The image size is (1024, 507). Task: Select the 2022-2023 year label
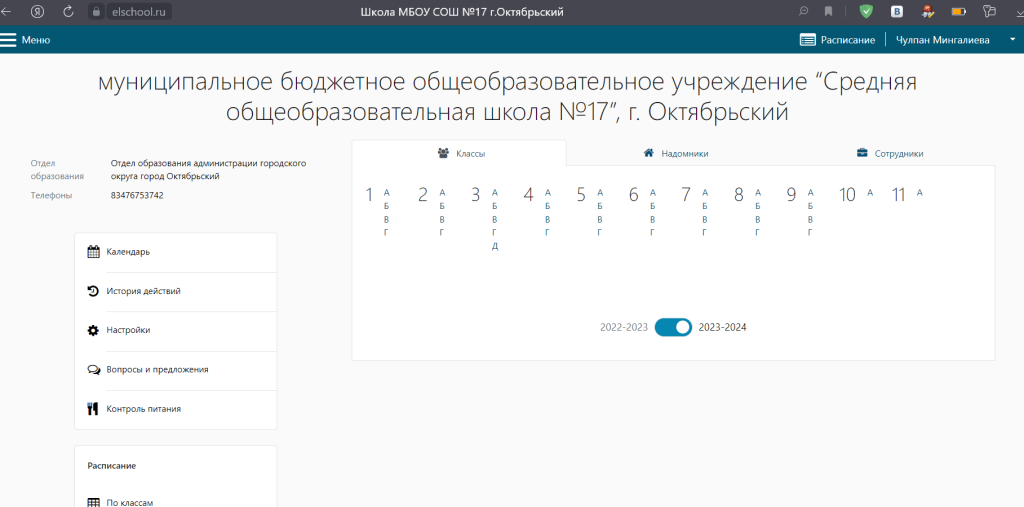624,327
